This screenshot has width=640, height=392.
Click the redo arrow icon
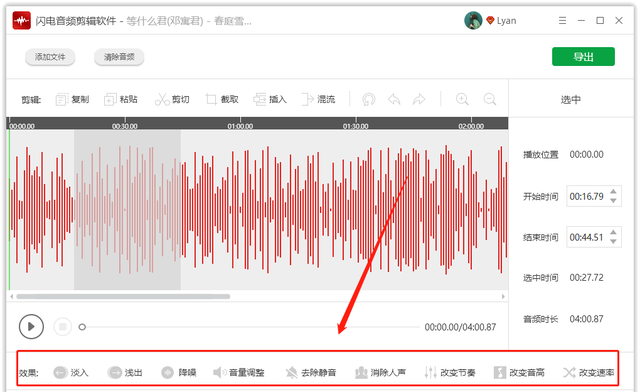coord(419,99)
